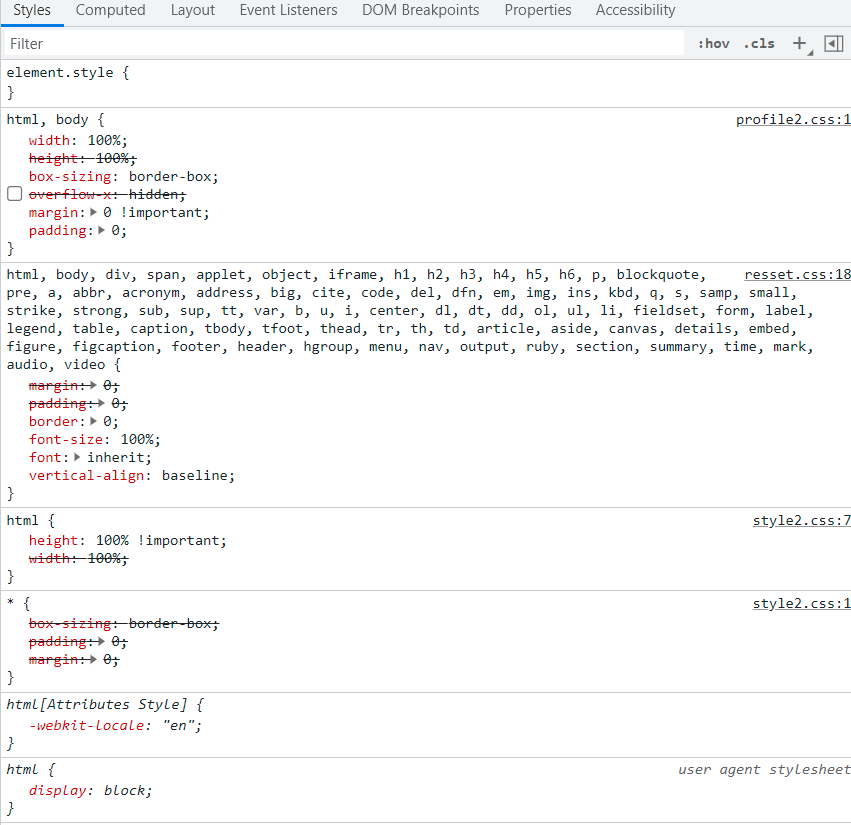The width and height of the screenshot is (851, 825).
Task: Open DOM Breakpoints tab
Action: pos(421,10)
